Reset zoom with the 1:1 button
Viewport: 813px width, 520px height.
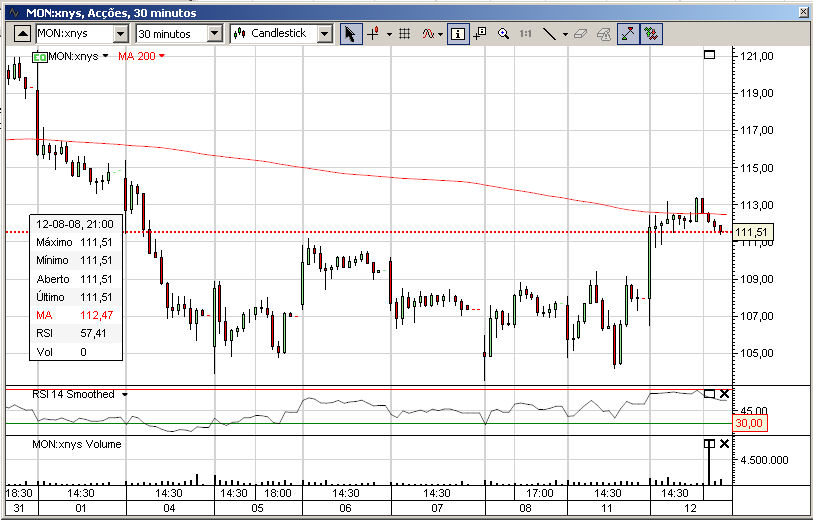point(525,34)
